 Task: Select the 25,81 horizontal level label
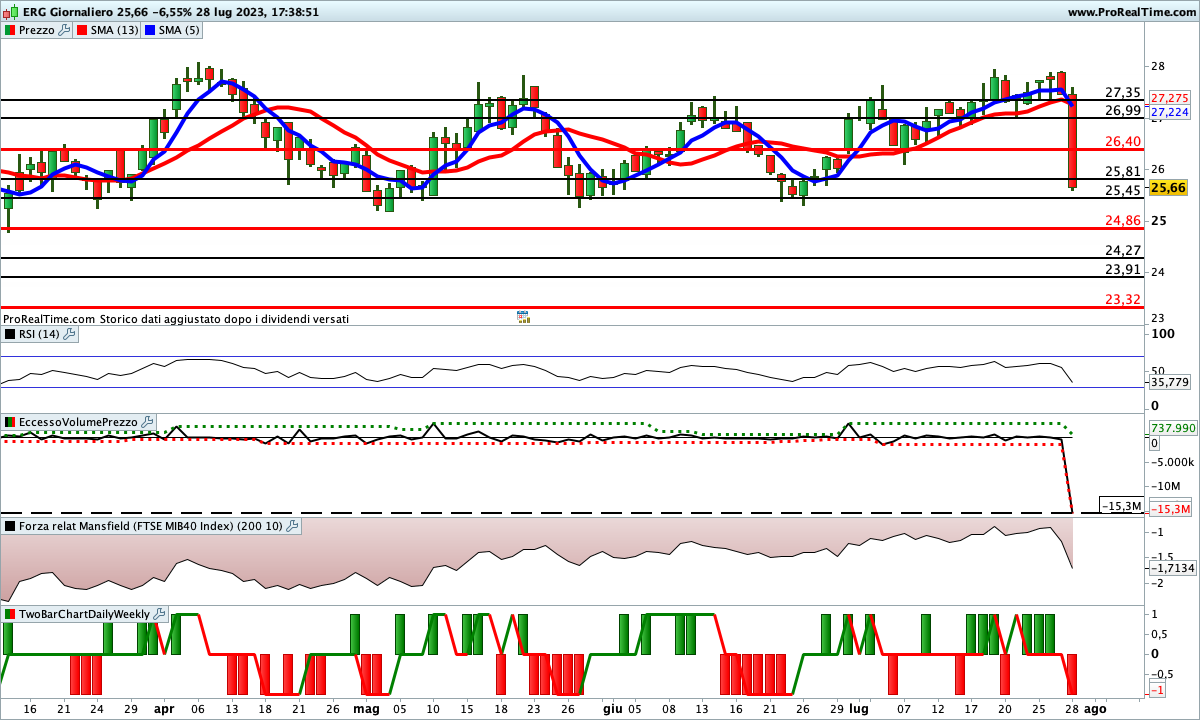tap(1122, 171)
